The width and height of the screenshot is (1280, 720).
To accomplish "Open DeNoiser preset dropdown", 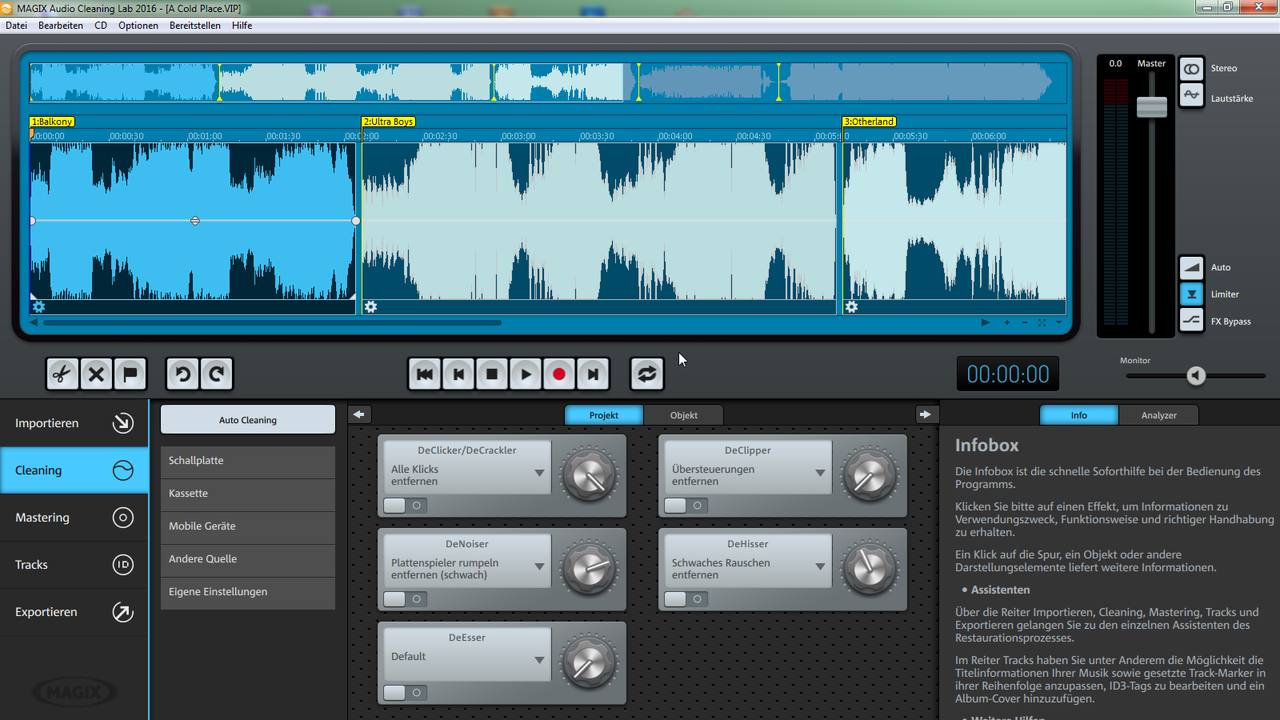I will click(x=539, y=567).
